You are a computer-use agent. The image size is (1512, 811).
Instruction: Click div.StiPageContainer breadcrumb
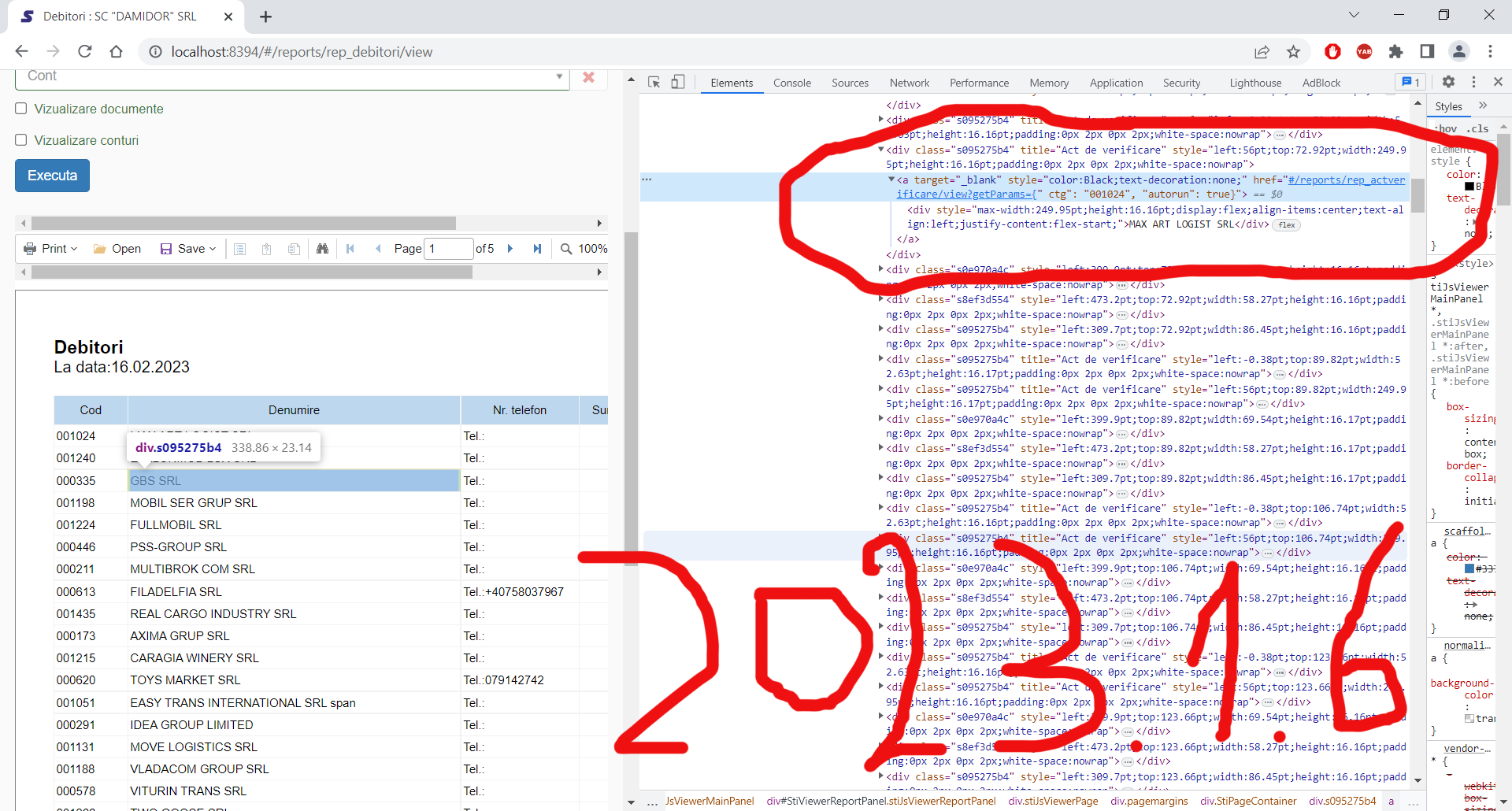tap(1248, 802)
